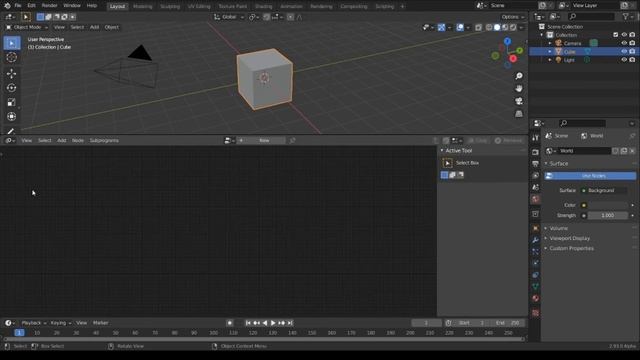Screen dimensions: 640x360
Task: Click the Blender logo menu icon
Action: point(7,6)
